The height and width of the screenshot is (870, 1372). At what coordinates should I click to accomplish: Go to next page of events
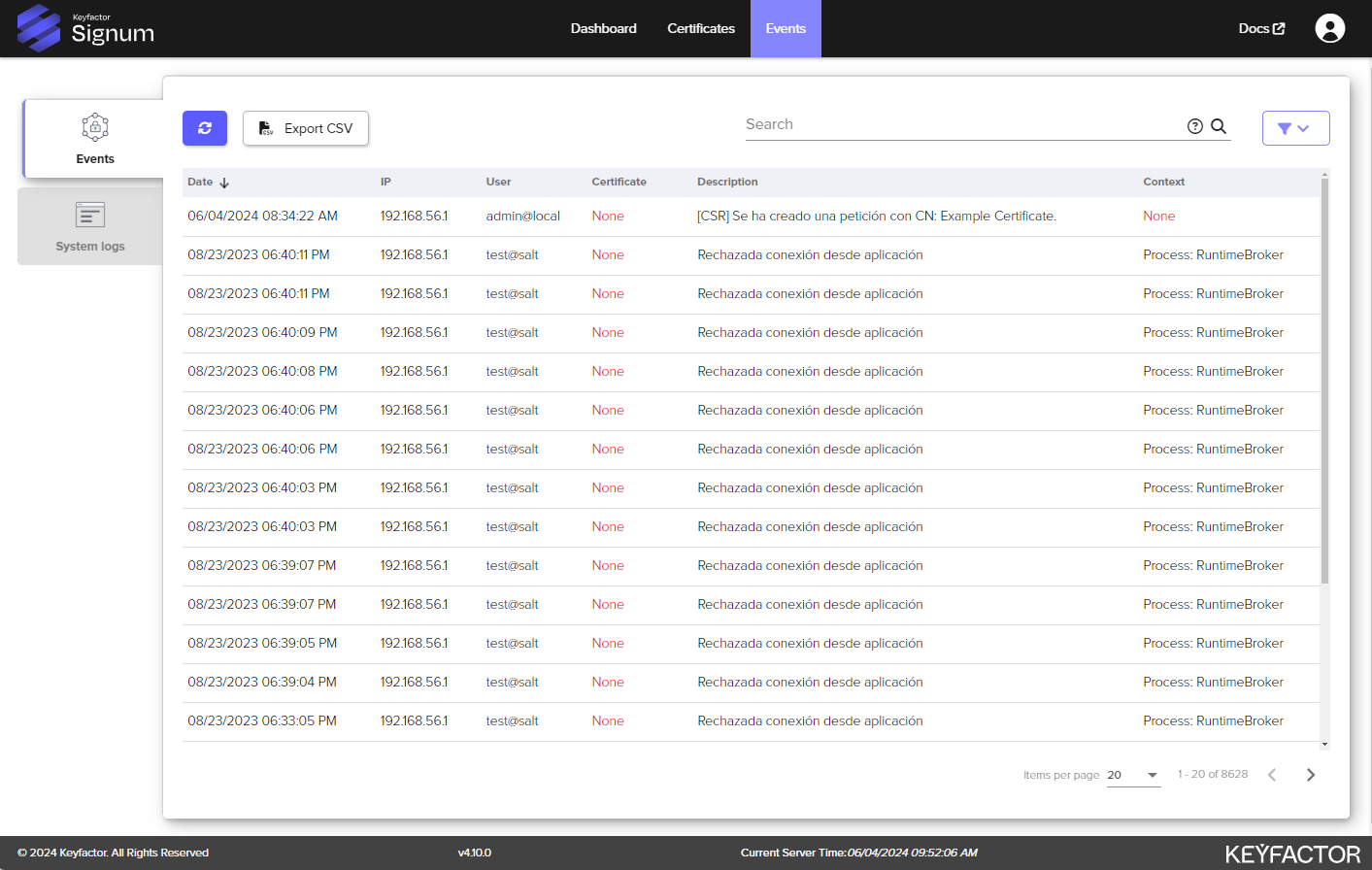tap(1311, 775)
